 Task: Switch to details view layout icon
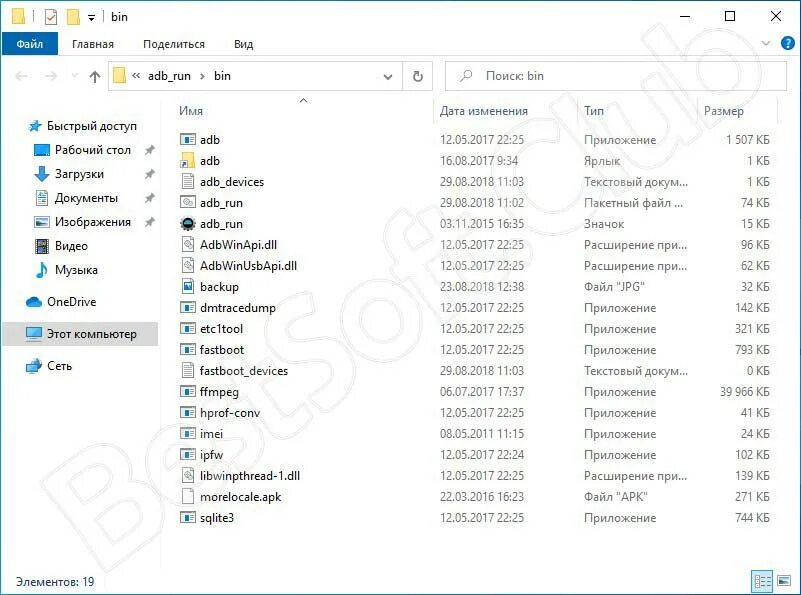pyautogui.click(x=763, y=581)
